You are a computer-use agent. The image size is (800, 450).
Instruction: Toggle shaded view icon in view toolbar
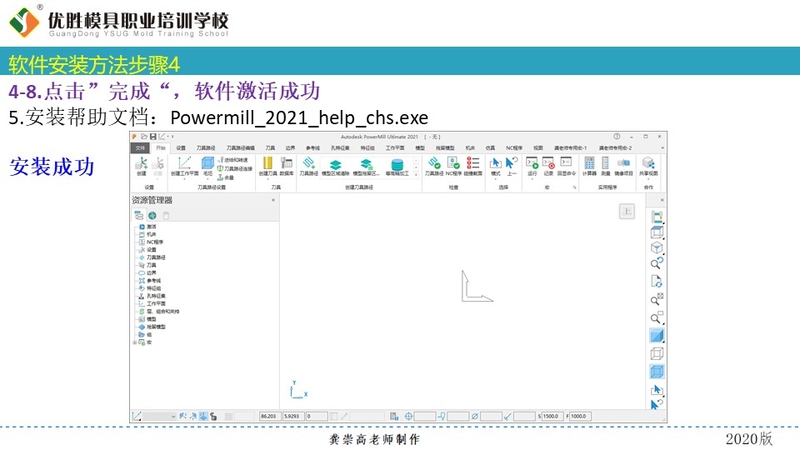657,336
